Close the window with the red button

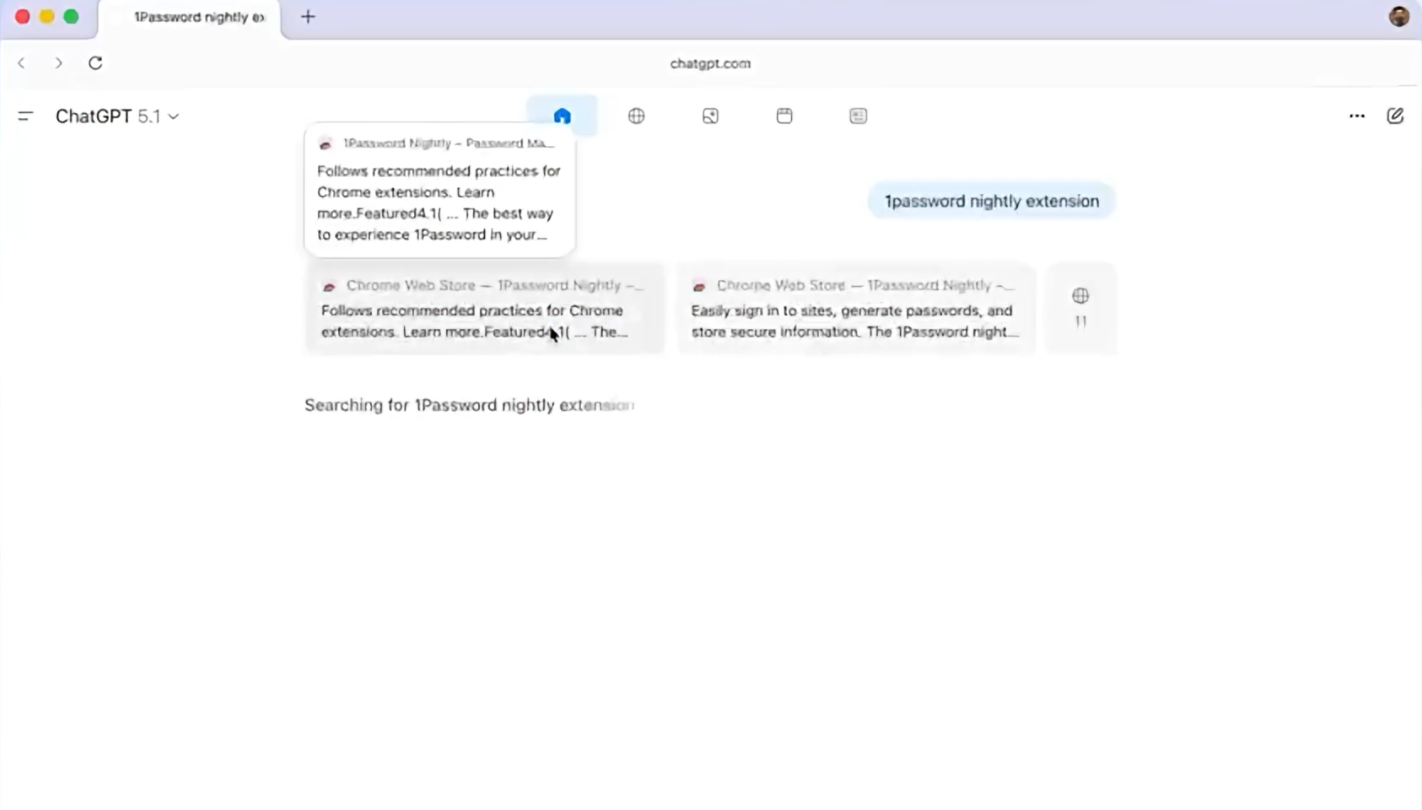tap(22, 17)
